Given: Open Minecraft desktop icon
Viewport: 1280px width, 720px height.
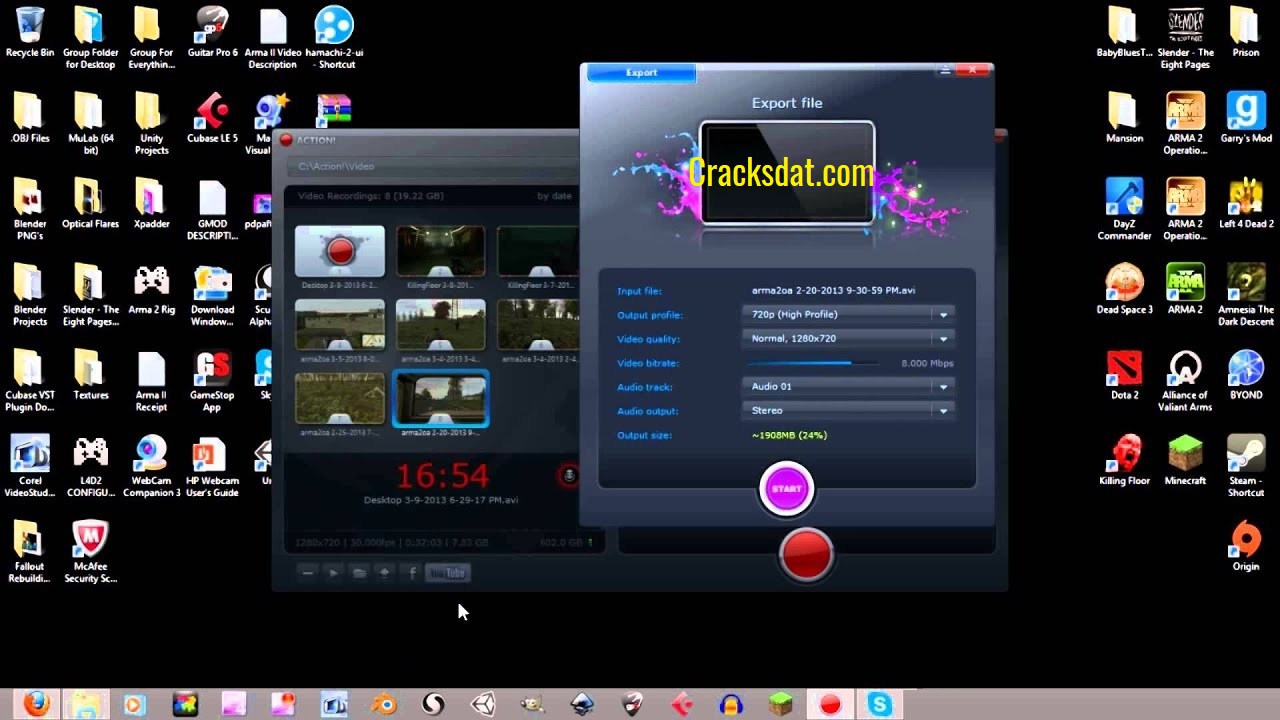Looking at the screenshot, I should [x=1185, y=460].
